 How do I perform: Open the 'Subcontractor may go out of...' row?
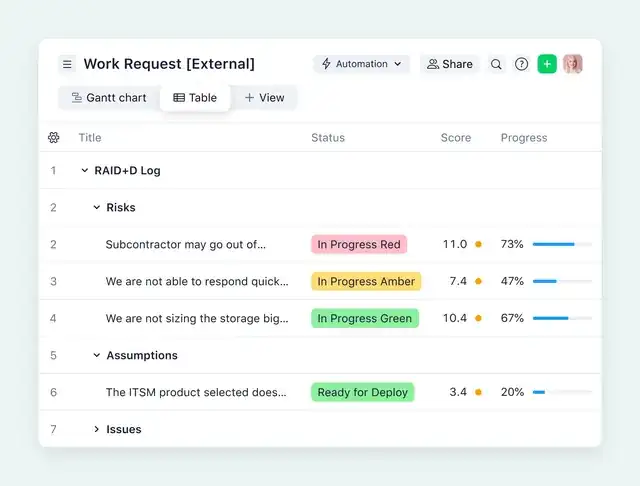tap(186, 244)
